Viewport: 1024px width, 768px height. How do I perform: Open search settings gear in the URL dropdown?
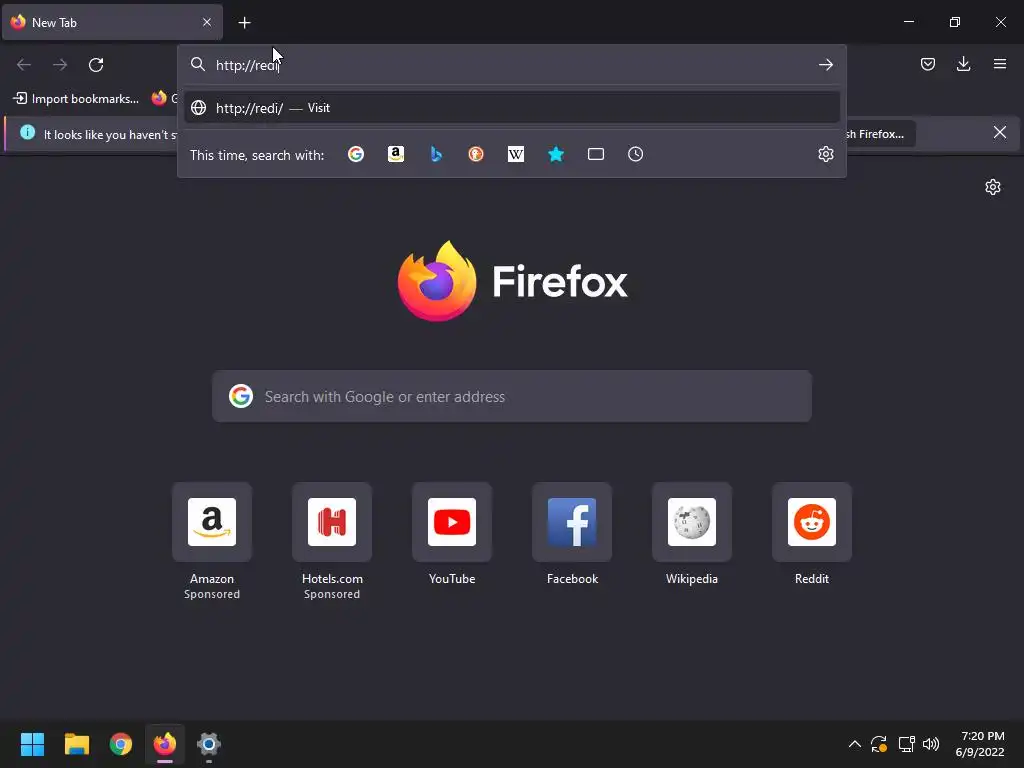pos(826,154)
